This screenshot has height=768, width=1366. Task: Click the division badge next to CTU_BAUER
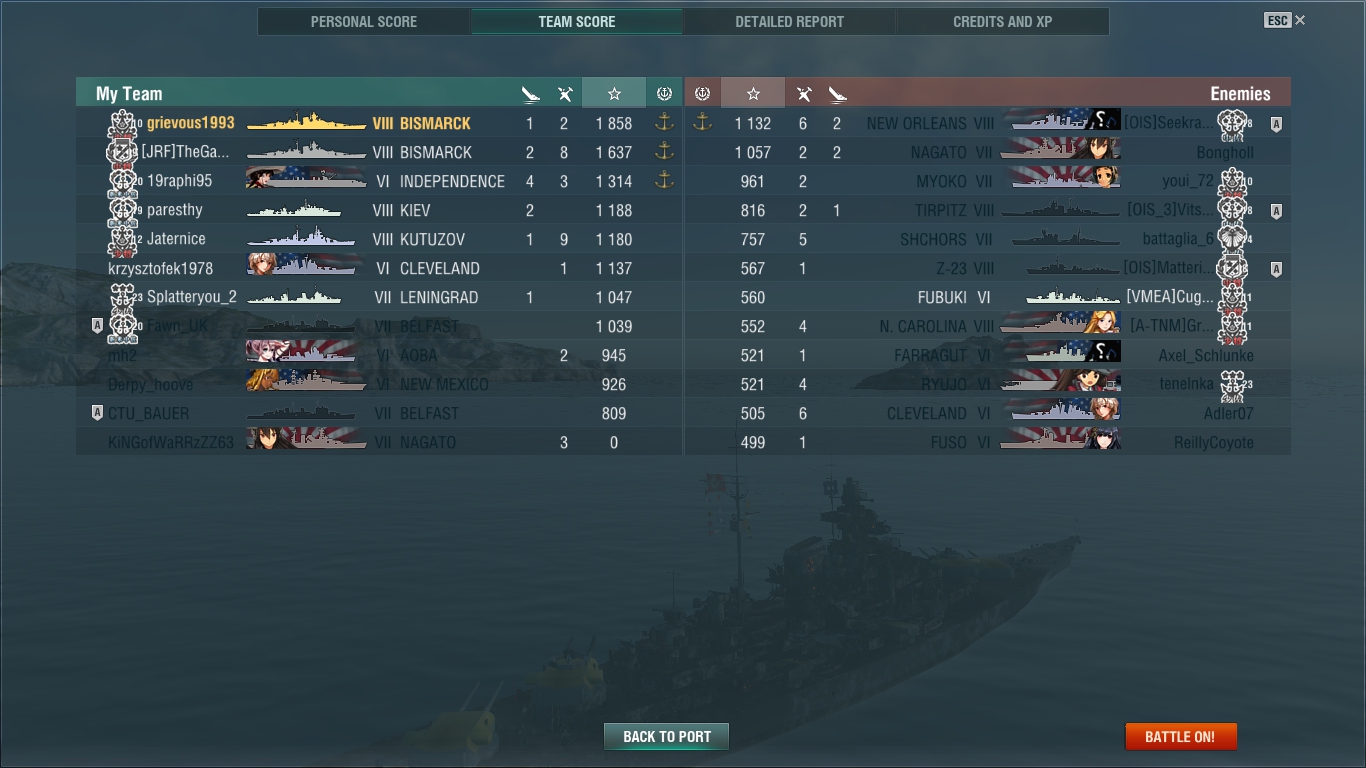[97, 413]
